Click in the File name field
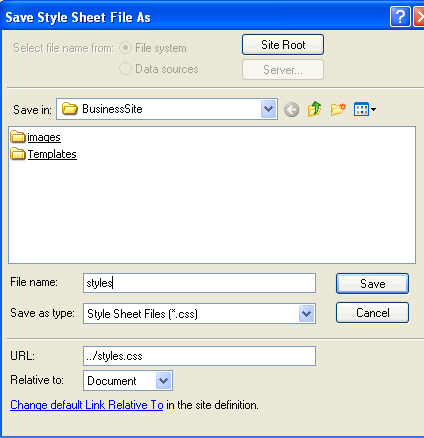 point(199,283)
